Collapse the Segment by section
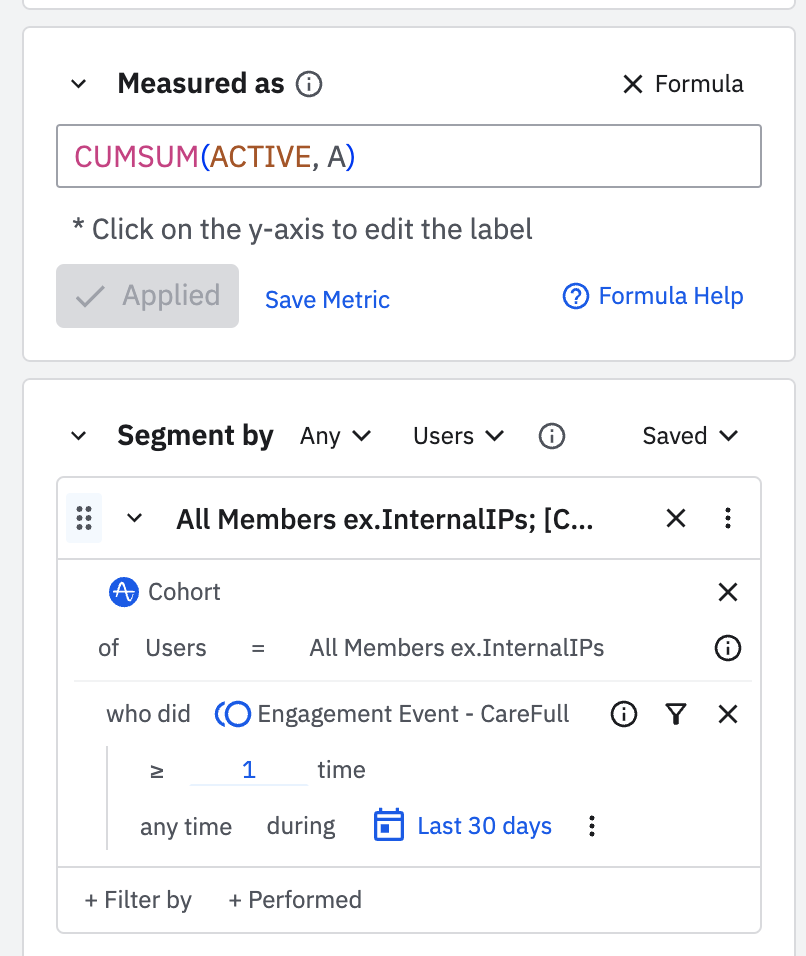Screen dimensions: 806x956 pyautogui.click(x=79, y=436)
